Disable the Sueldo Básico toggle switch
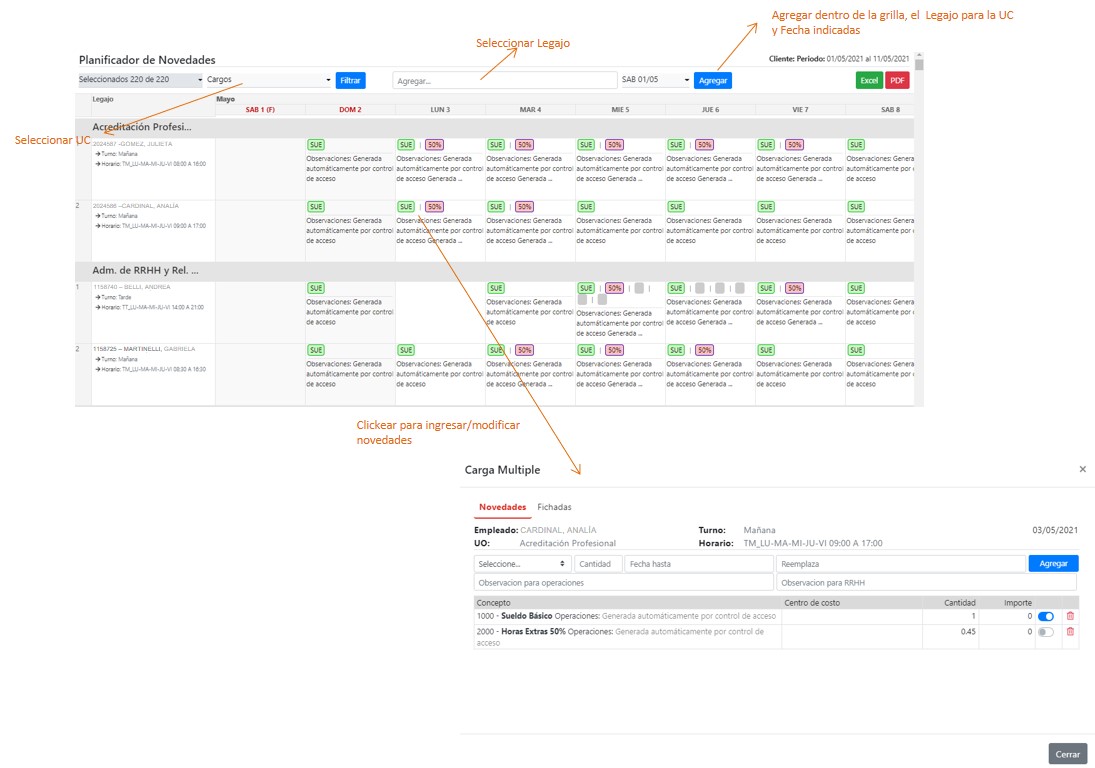Screen dimensions: 1095x768 point(1046,617)
